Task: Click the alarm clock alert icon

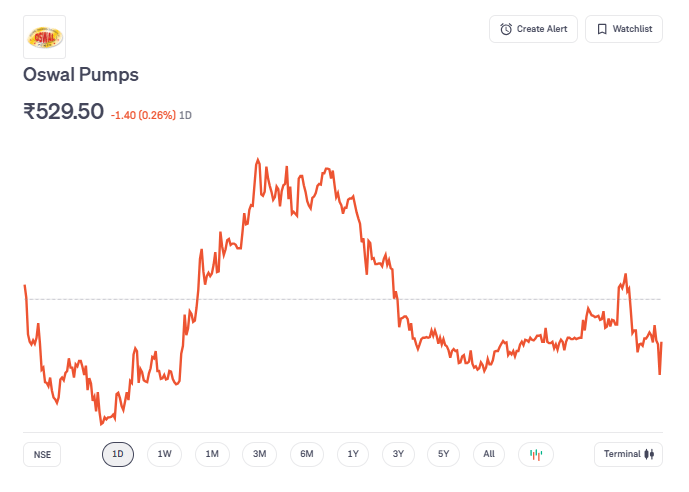Action: 506,29
